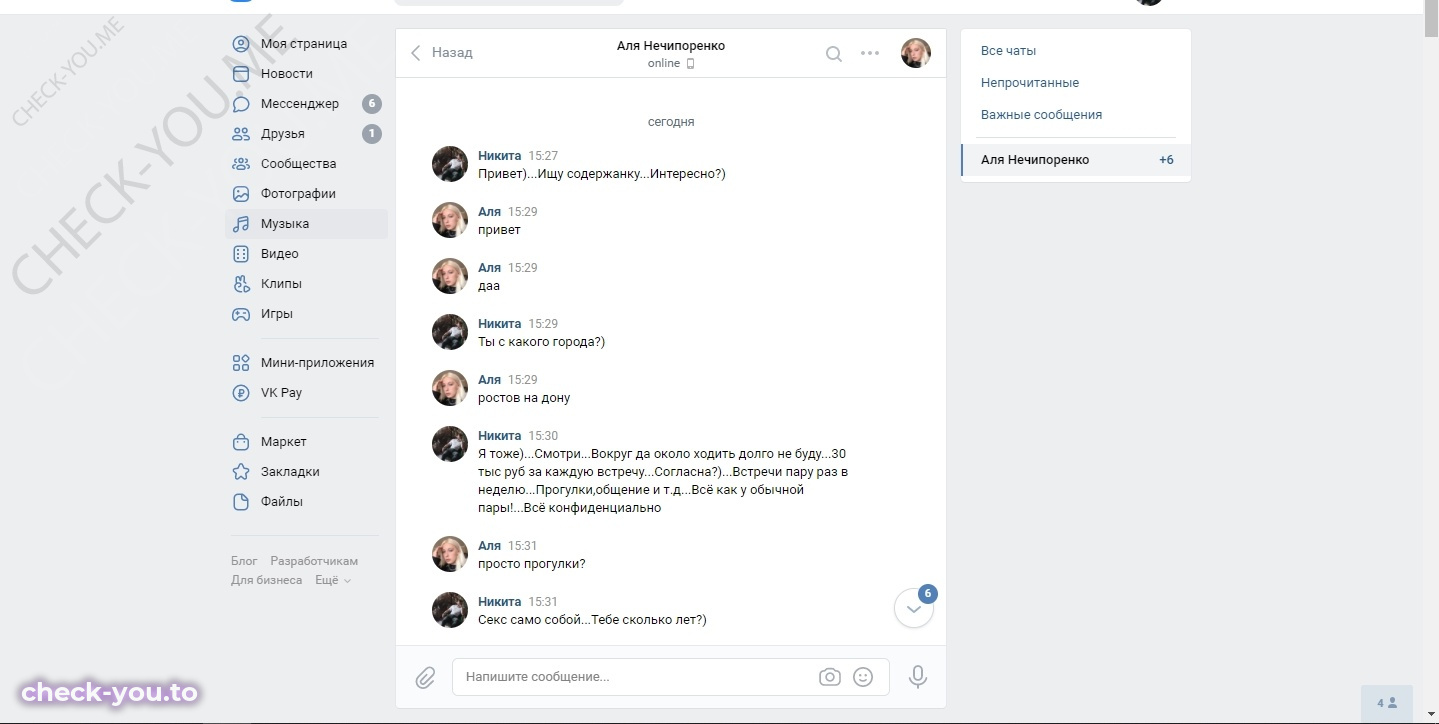Click the Файлы document icon
This screenshot has height=724, width=1439.
tap(241, 502)
